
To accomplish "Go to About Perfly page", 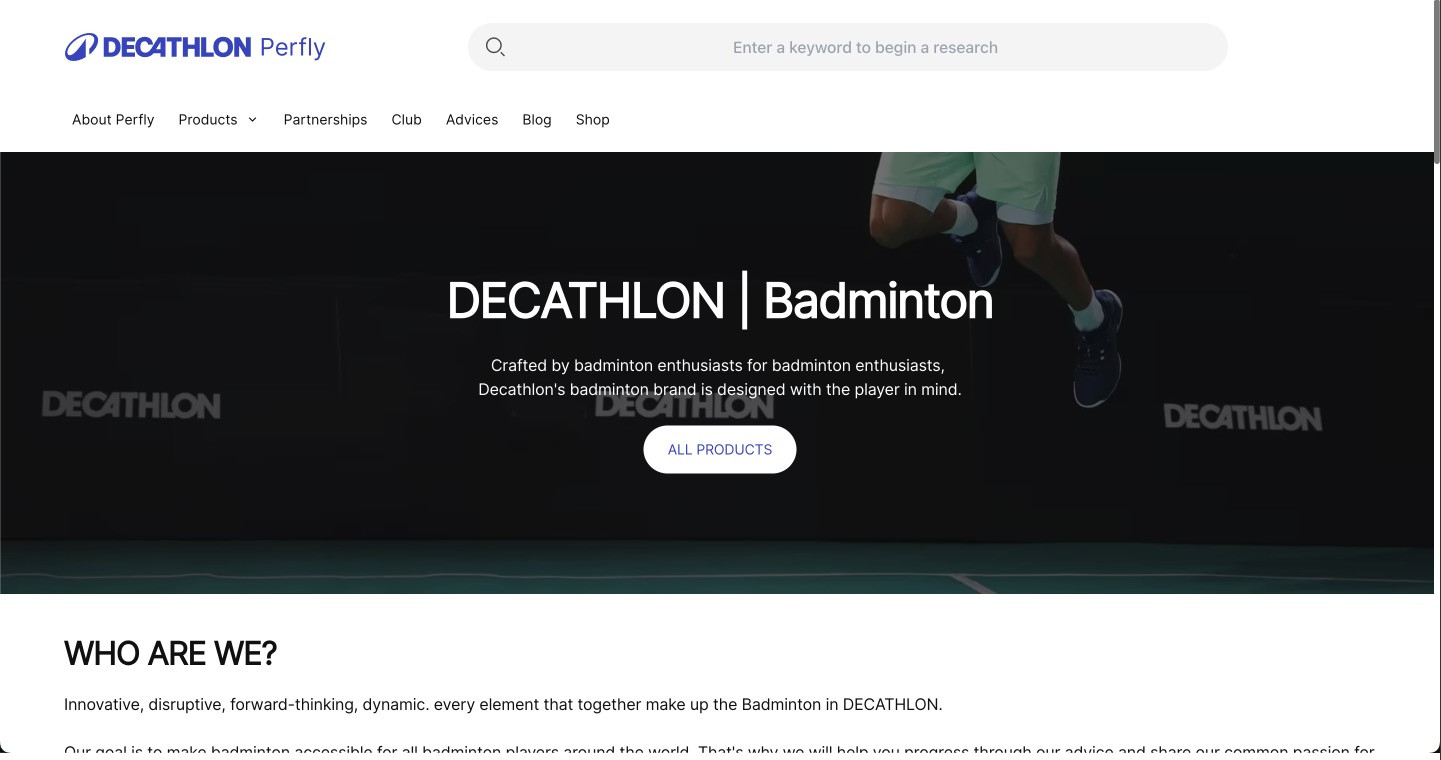I will point(113,120).
